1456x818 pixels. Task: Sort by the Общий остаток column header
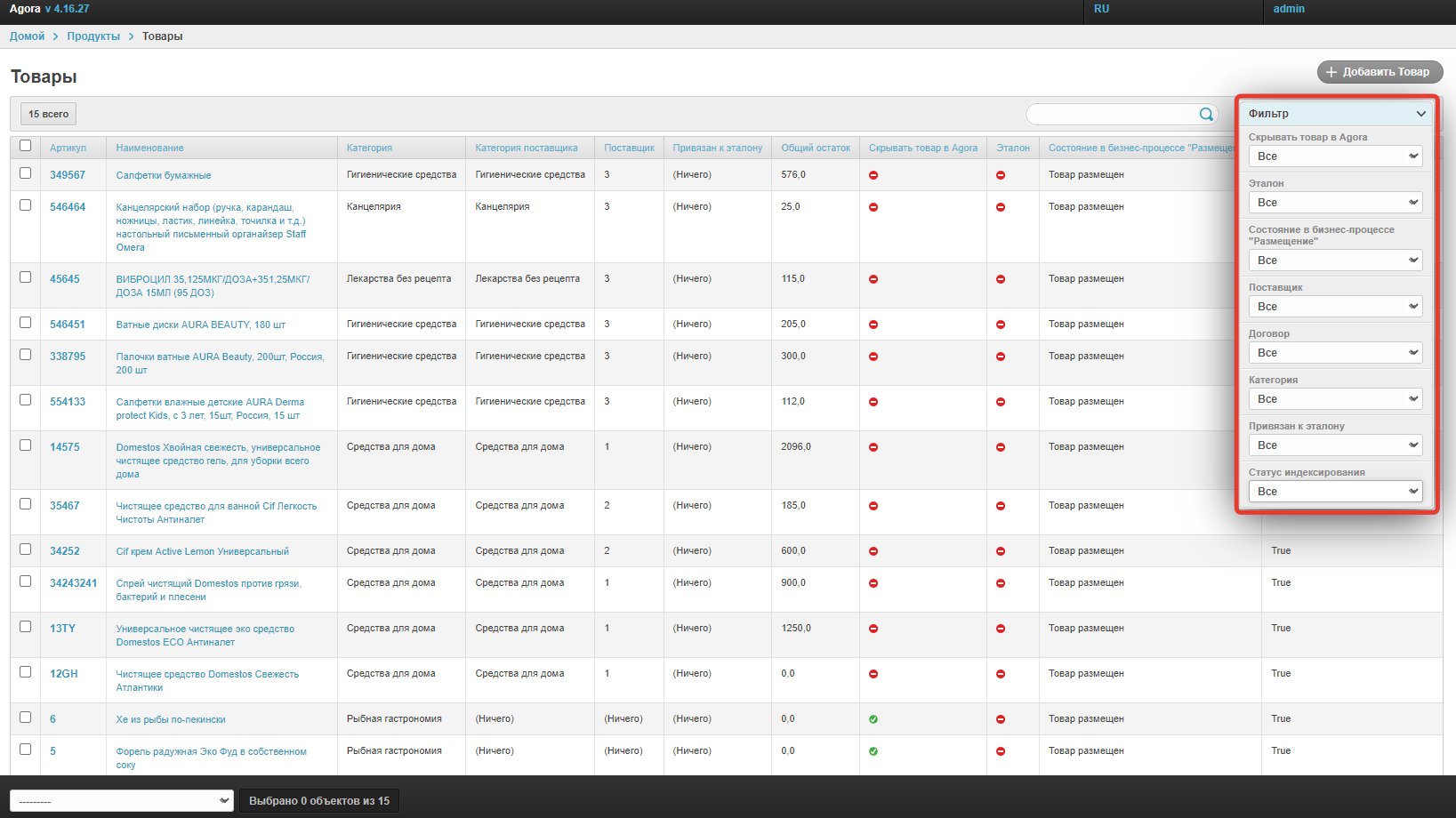coord(816,148)
